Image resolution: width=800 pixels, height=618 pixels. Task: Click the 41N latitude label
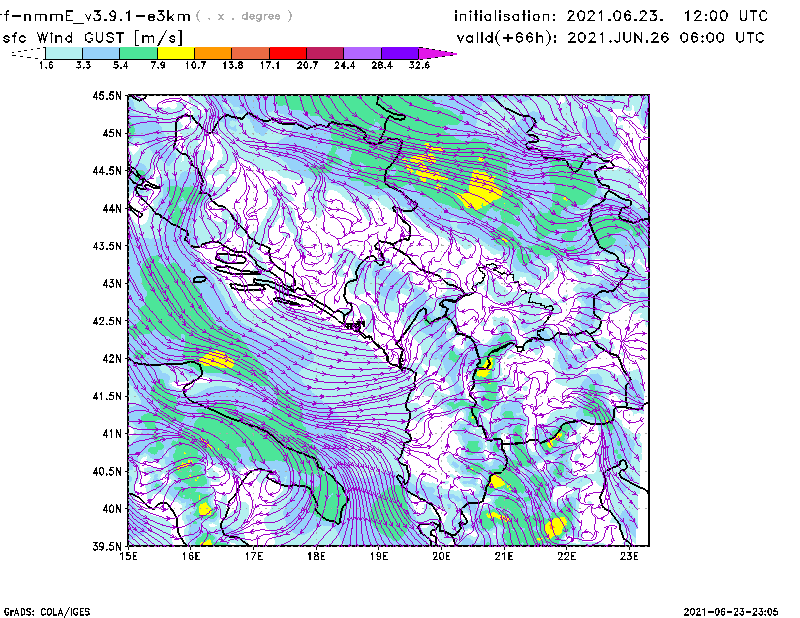(x=112, y=434)
